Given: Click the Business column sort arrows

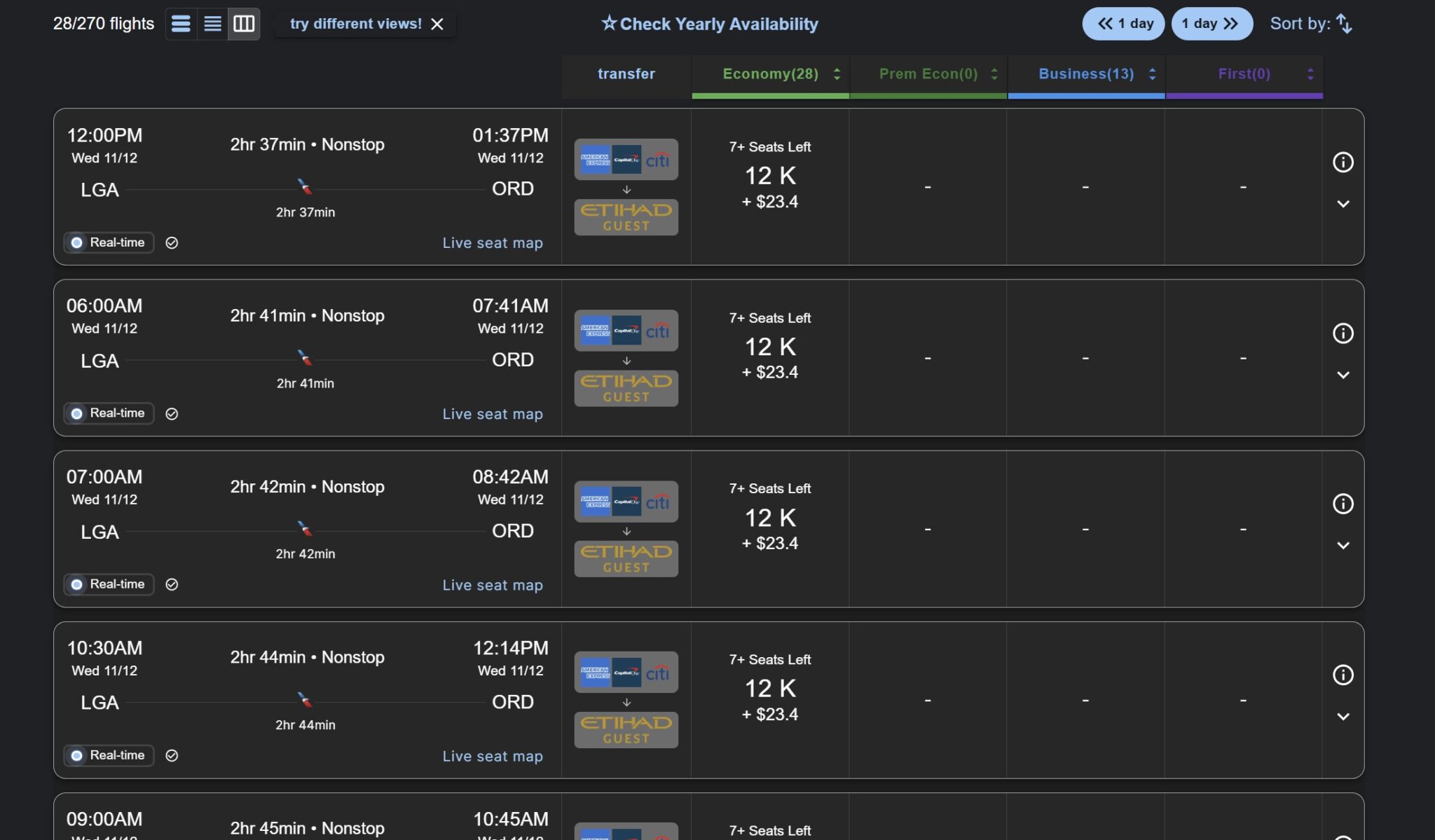Looking at the screenshot, I should pos(1153,74).
